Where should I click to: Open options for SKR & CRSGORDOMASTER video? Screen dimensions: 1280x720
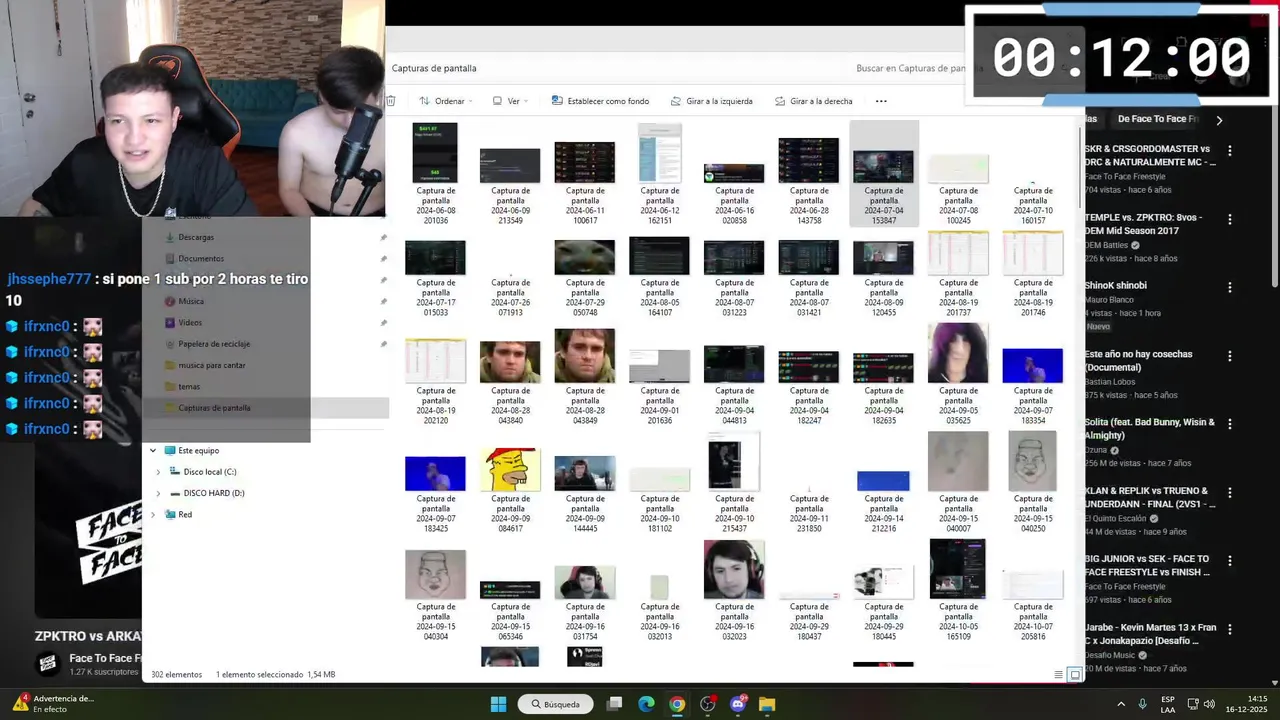click(1230, 150)
